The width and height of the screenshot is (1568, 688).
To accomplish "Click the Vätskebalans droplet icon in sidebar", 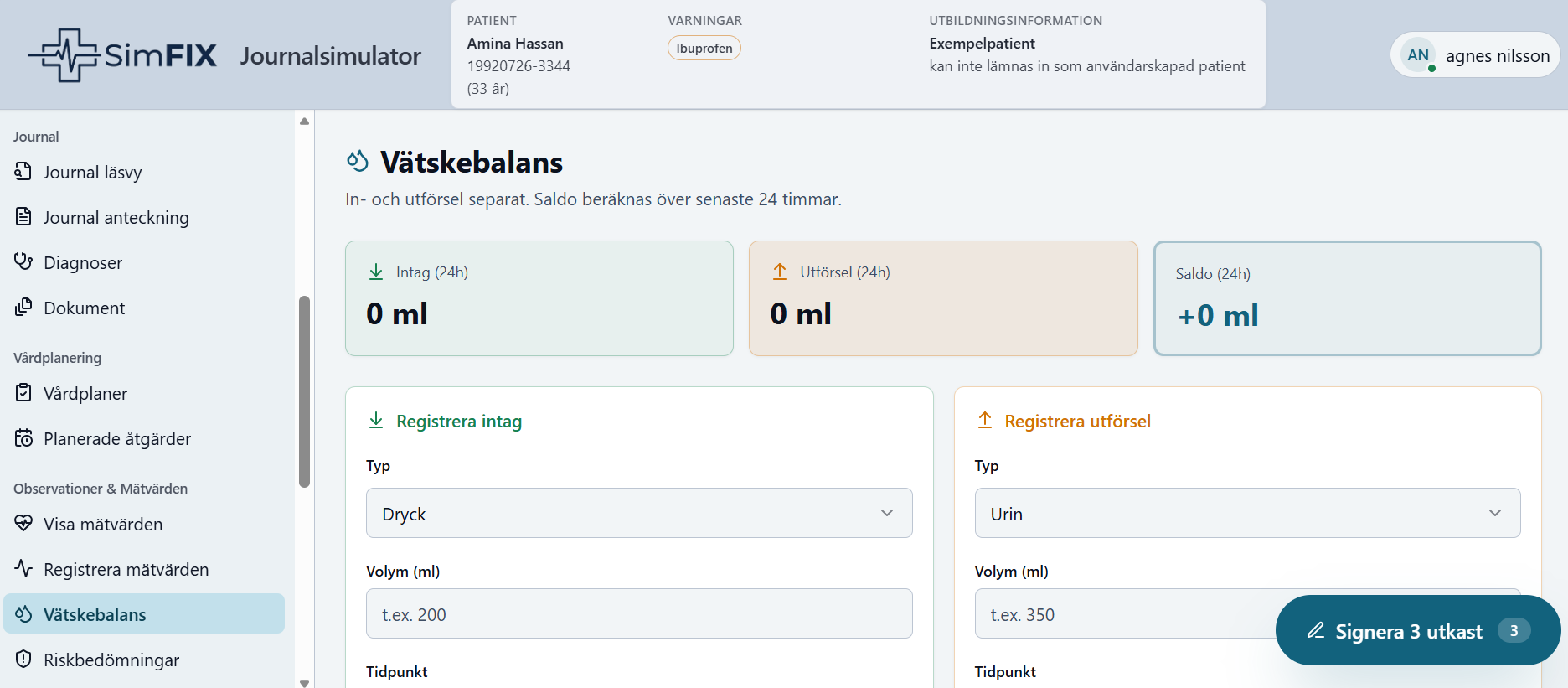I will pyautogui.click(x=23, y=614).
